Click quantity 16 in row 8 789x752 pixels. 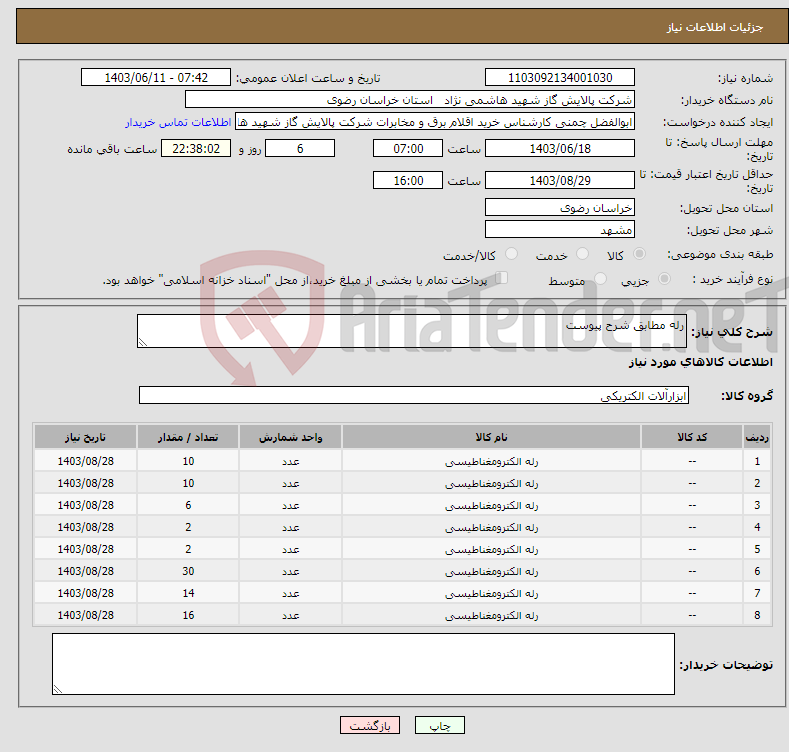[x=188, y=615]
